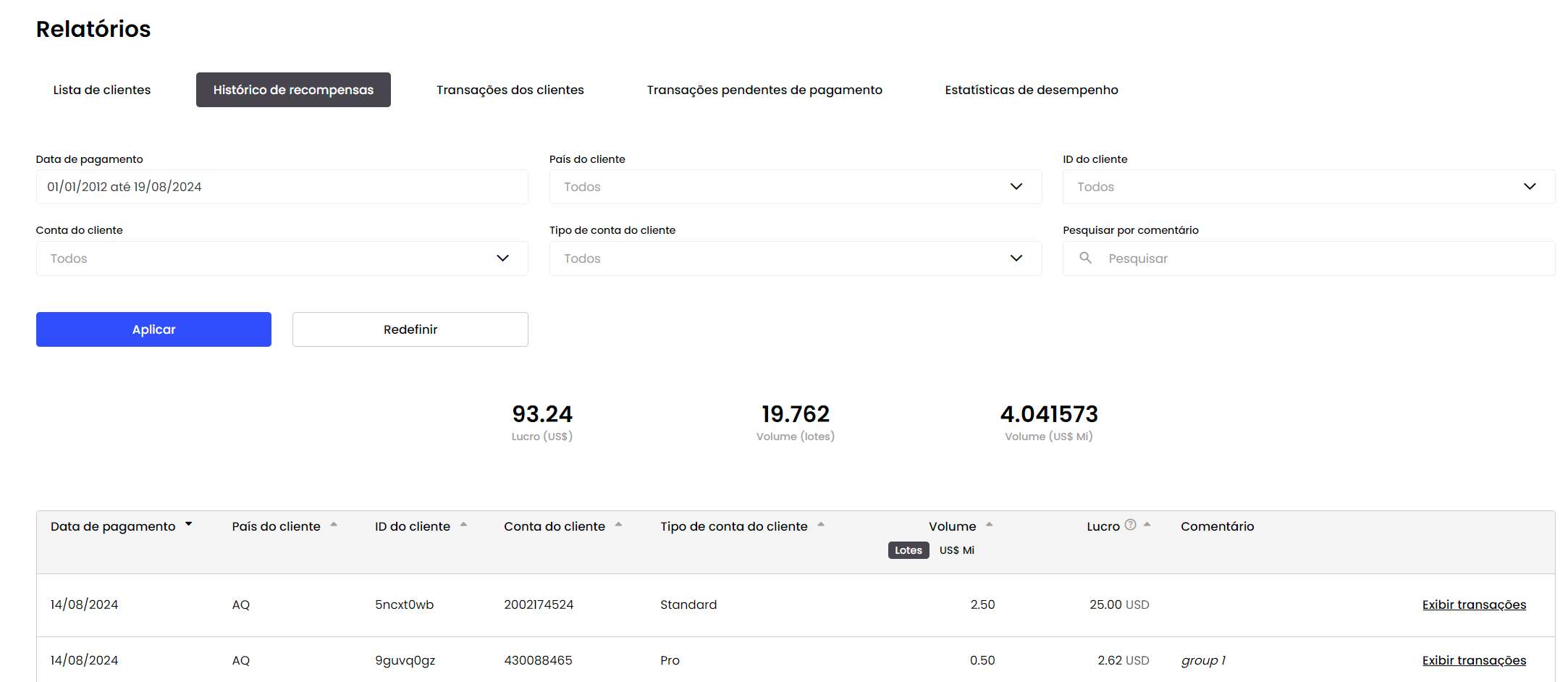
Task: Click the 2.50 volume value
Action: point(982,605)
